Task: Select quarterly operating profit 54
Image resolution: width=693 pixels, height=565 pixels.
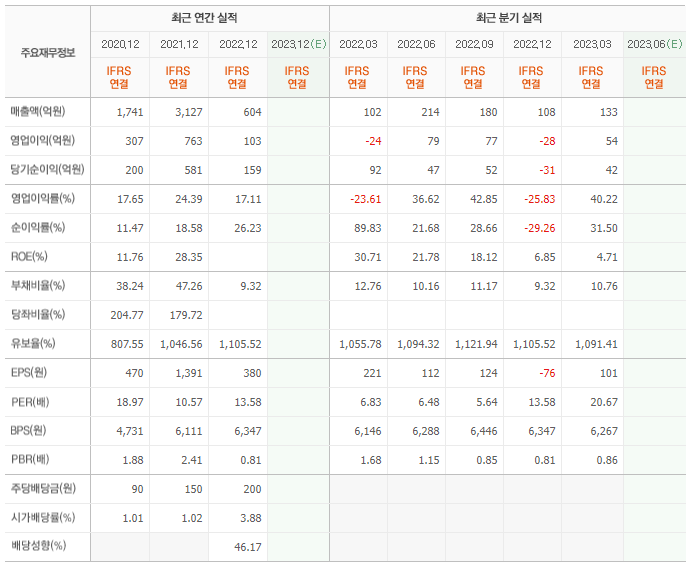Action: [611, 141]
